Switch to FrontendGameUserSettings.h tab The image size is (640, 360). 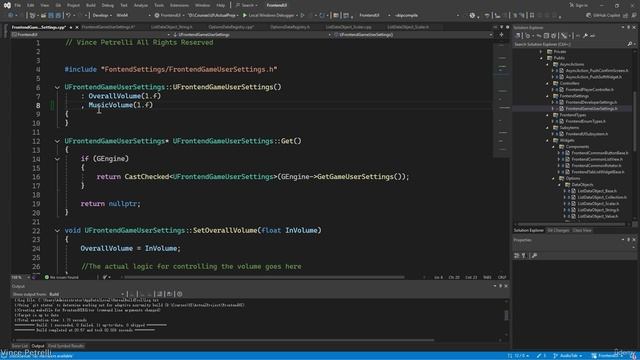point(108,27)
